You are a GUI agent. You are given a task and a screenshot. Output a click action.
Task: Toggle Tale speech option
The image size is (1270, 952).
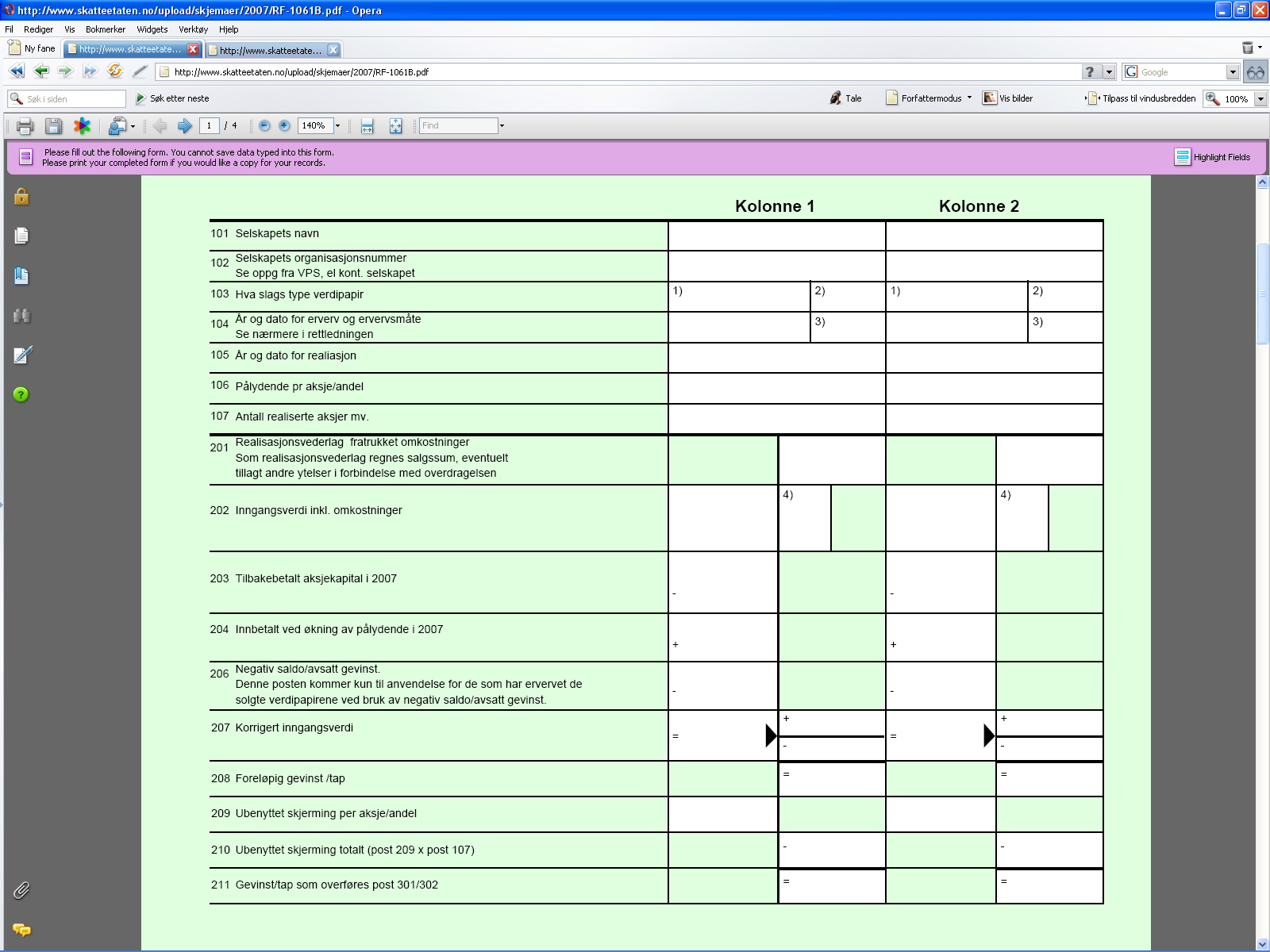tap(845, 98)
